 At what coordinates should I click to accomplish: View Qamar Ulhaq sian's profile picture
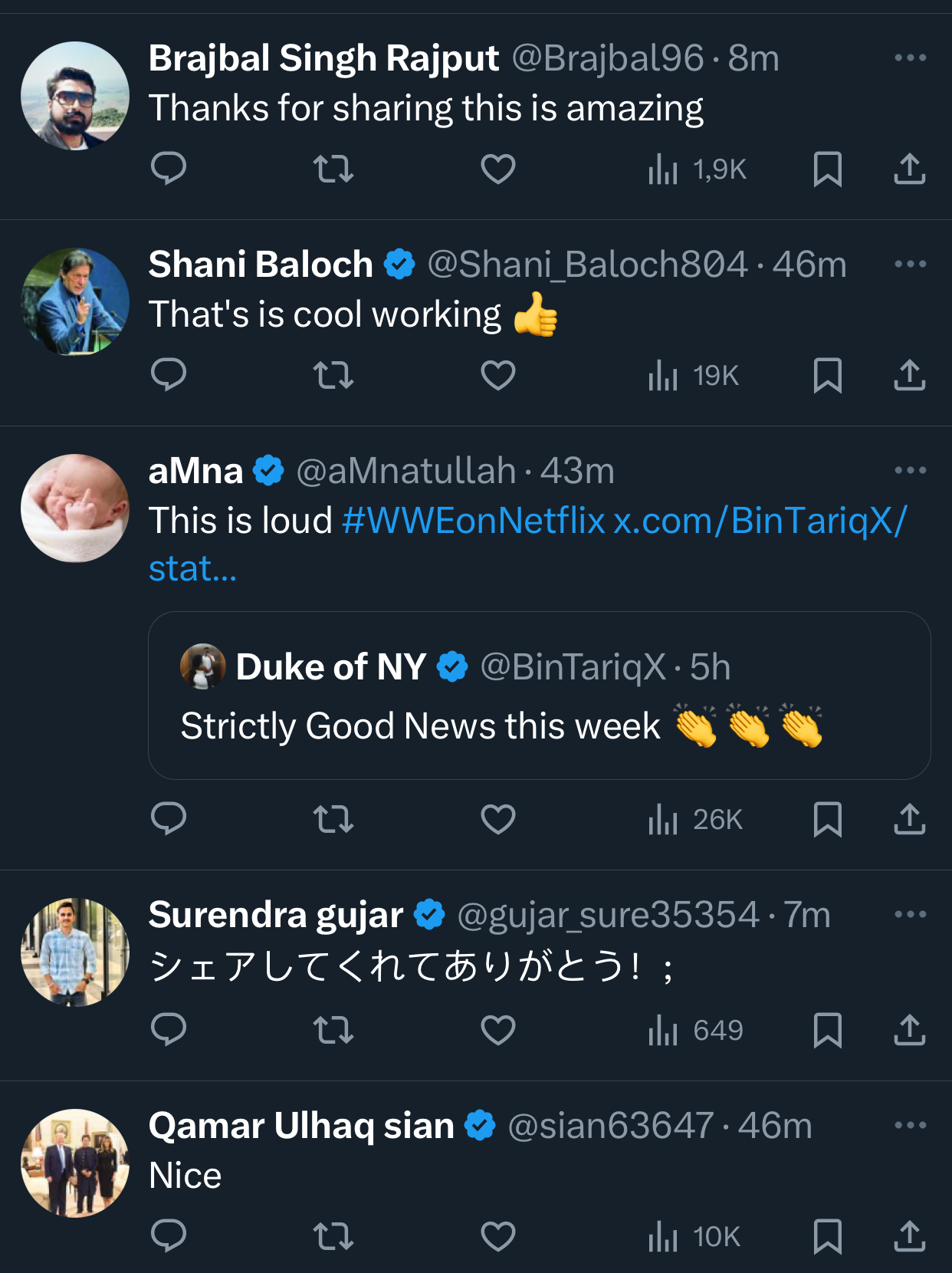pyautogui.click(x=75, y=1163)
